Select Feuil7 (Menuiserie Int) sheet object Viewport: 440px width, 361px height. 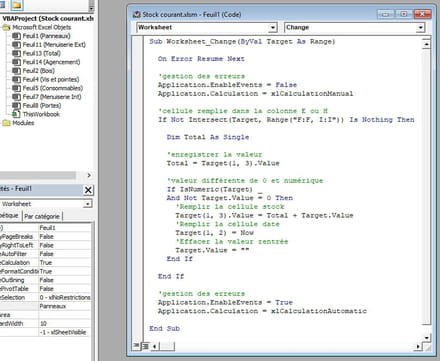tap(52, 97)
